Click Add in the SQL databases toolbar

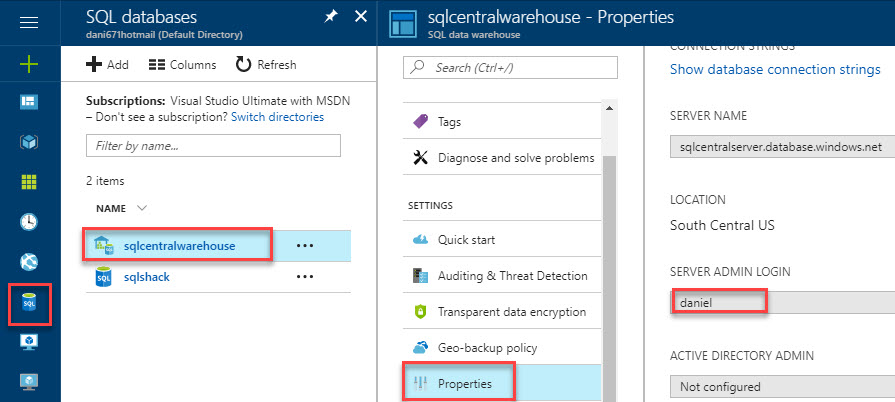[x=107, y=65]
